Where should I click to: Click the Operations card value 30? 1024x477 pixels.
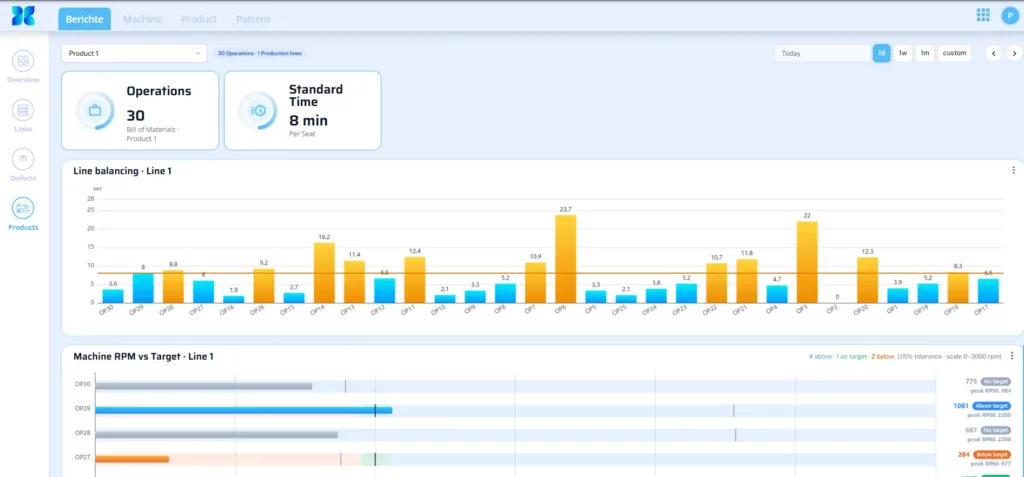[135, 116]
